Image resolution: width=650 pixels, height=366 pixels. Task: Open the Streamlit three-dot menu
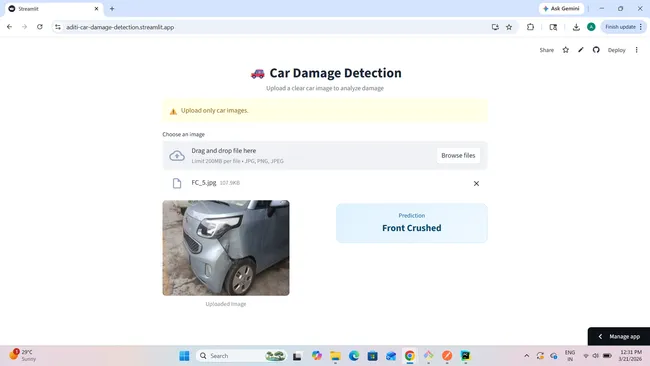coord(636,50)
